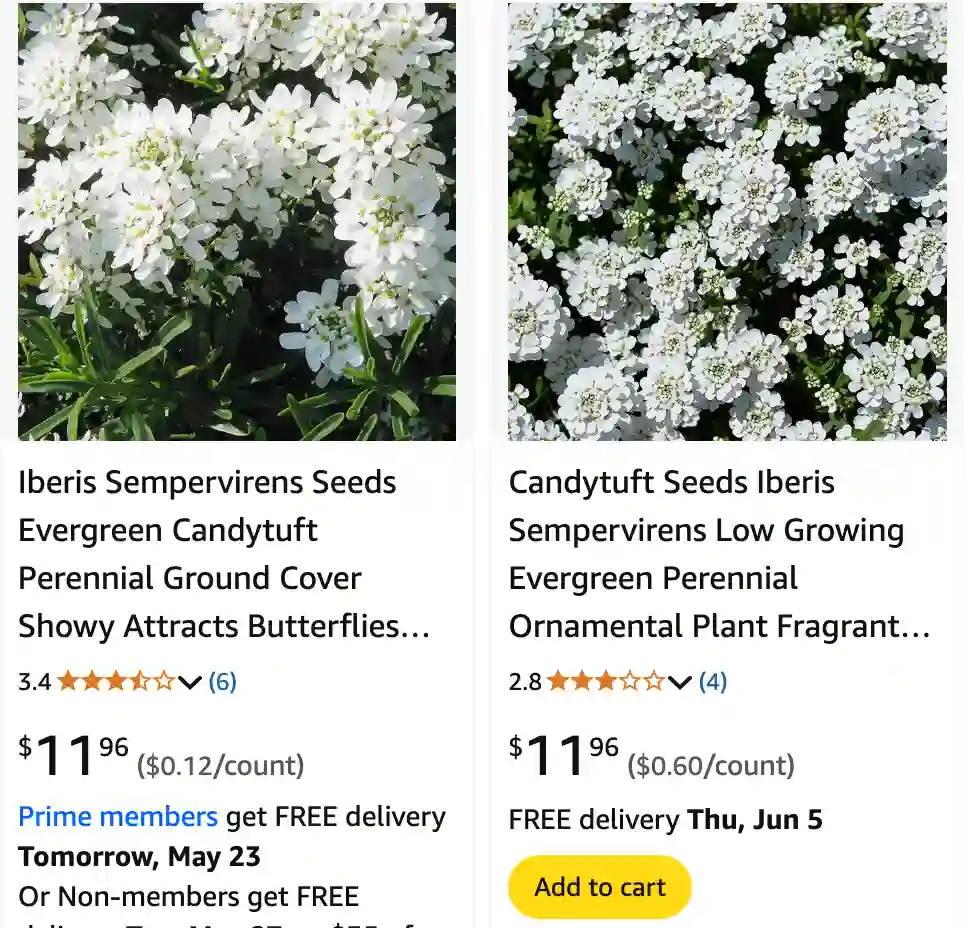
Task: Click the Thu, Jun 5 delivery date
Action: click(x=754, y=820)
